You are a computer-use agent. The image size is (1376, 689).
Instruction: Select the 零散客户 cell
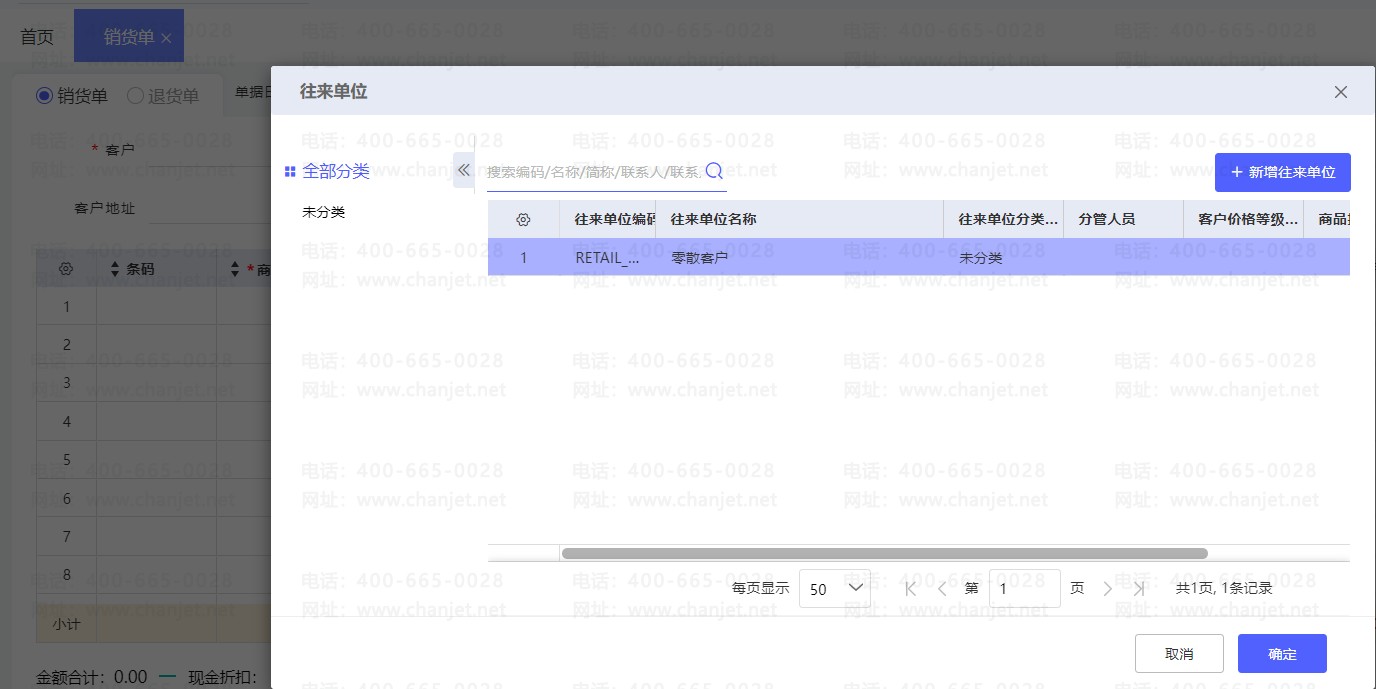(800, 257)
